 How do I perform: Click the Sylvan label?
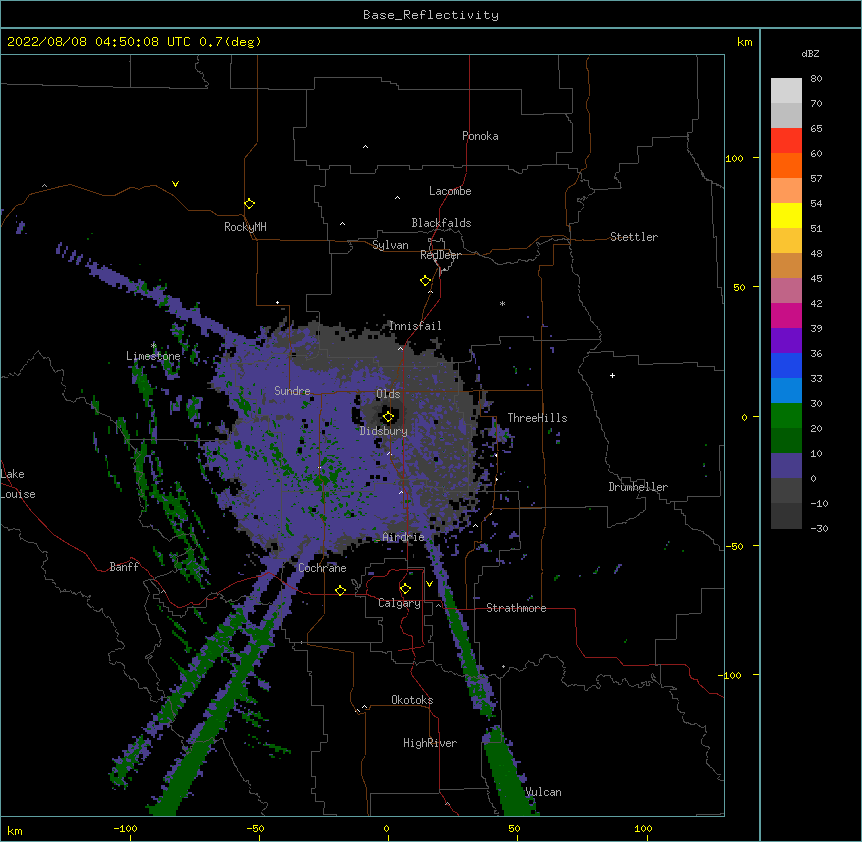click(390, 245)
